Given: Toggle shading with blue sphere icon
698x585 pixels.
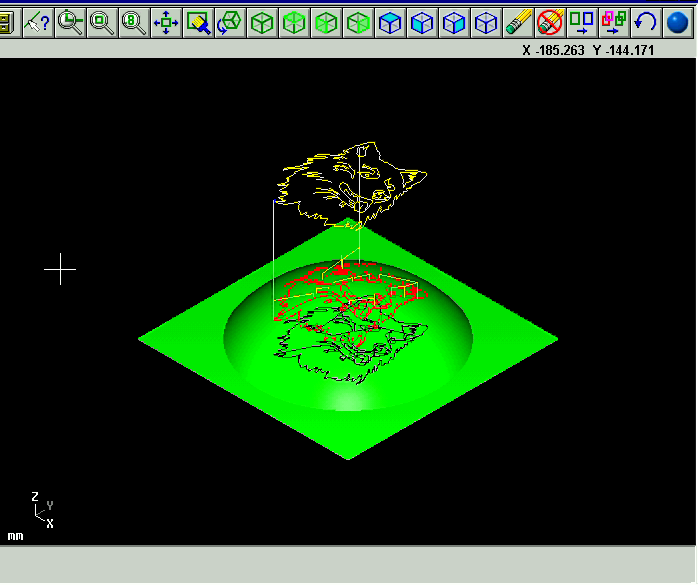Looking at the screenshot, I should [678, 22].
